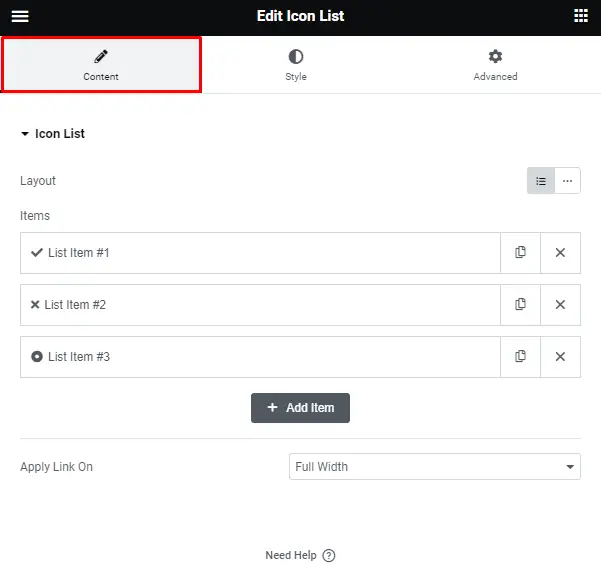Viewport: 601px width, 586px height.
Task: Remove List Item #3
Action: coord(560,357)
